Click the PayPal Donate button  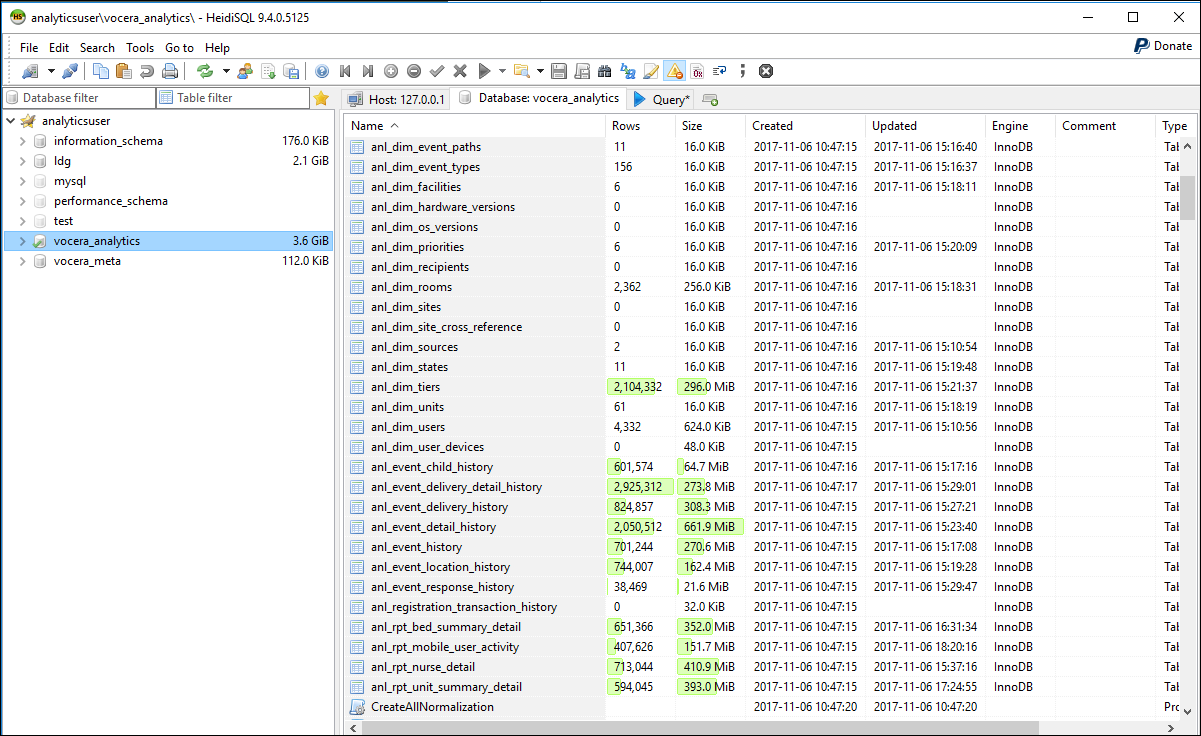[x=1163, y=46]
